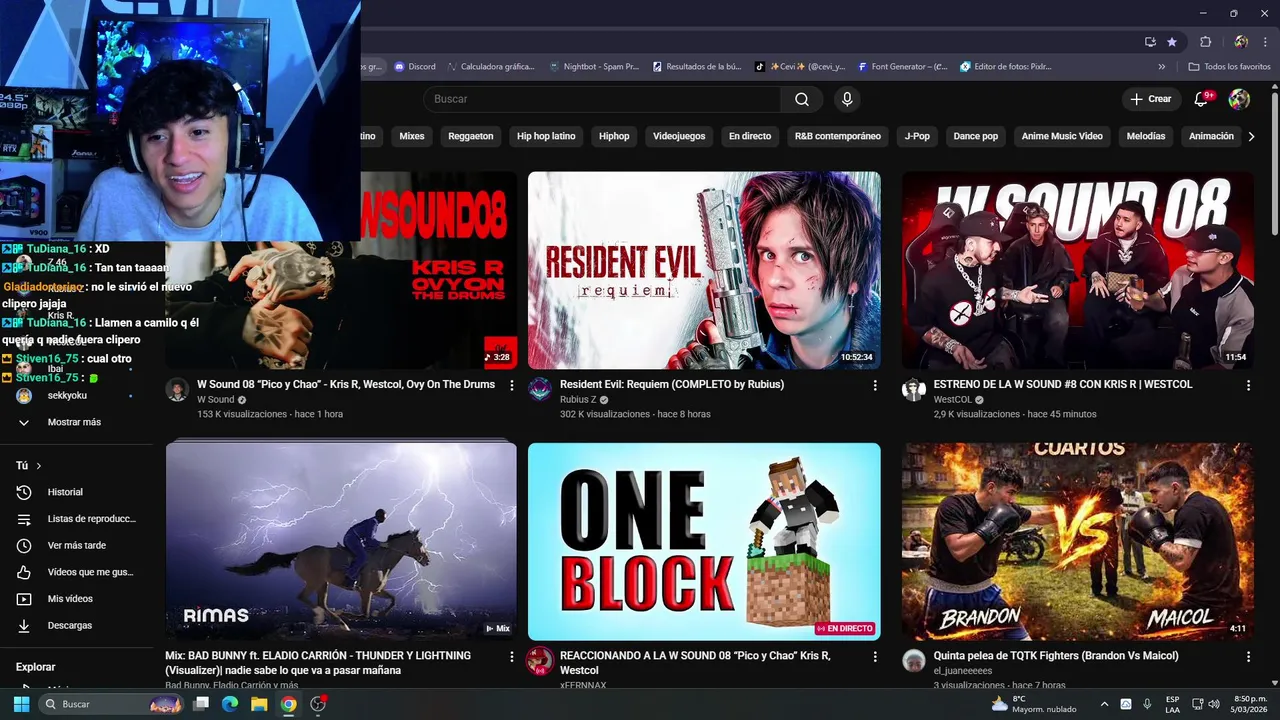Bookmark this page with the star icon
Image resolution: width=1280 pixels, height=720 pixels.
[x=1172, y=42]
